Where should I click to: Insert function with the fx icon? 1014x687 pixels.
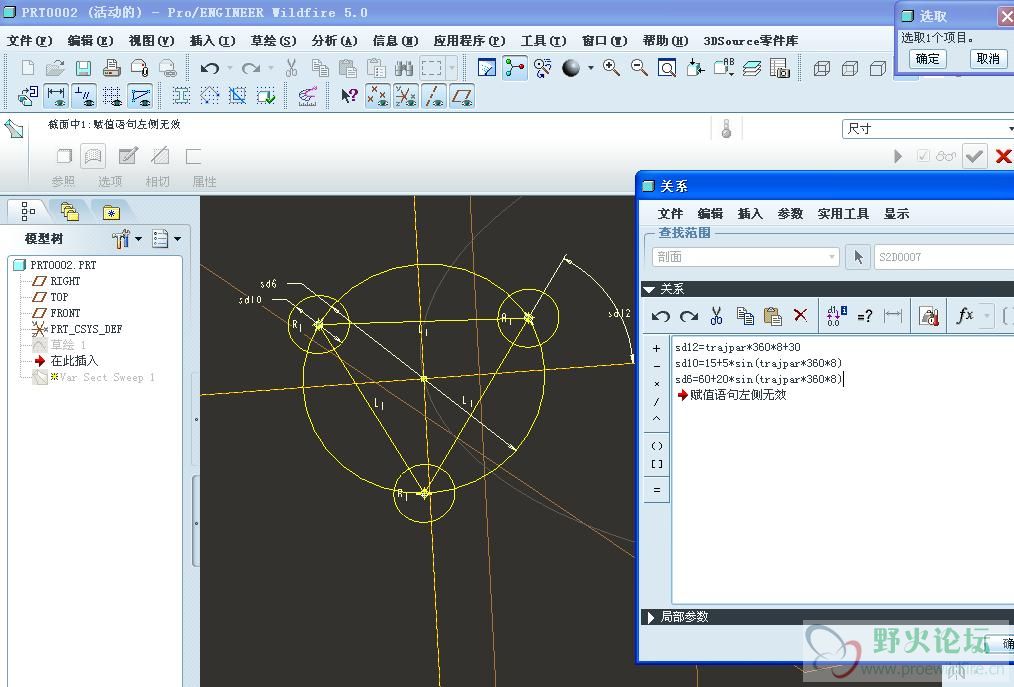tap(965, 315)
